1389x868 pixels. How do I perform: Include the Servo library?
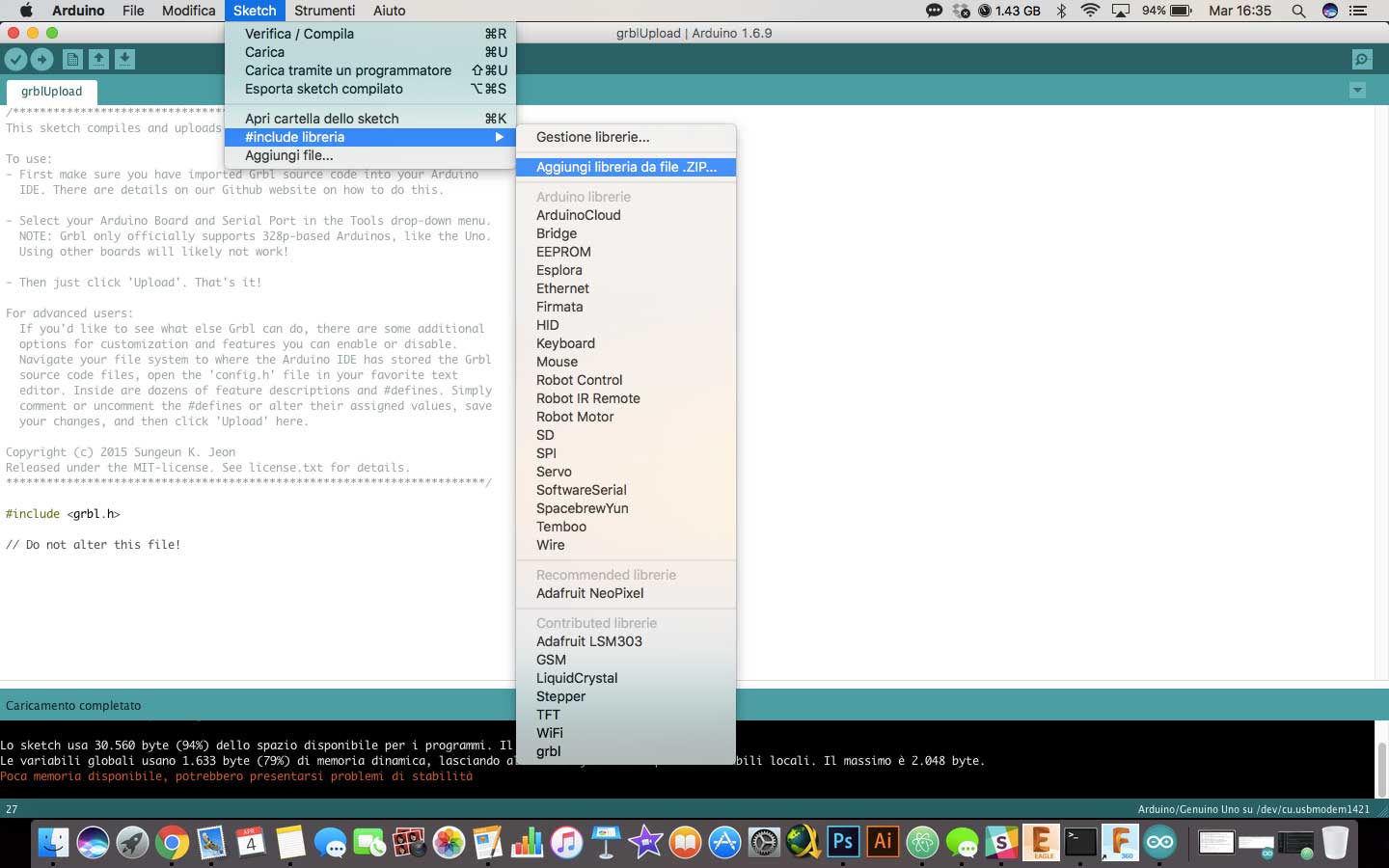[x=626, y=472]
